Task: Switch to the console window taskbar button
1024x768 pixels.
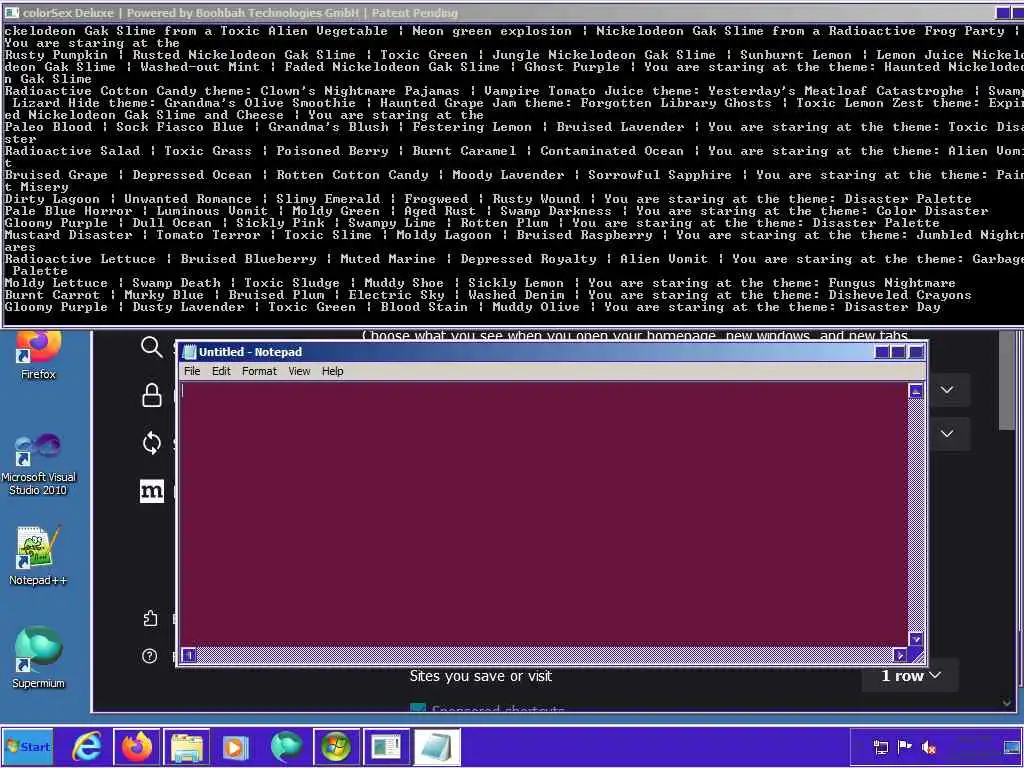Action: click(x=386, y=747)
